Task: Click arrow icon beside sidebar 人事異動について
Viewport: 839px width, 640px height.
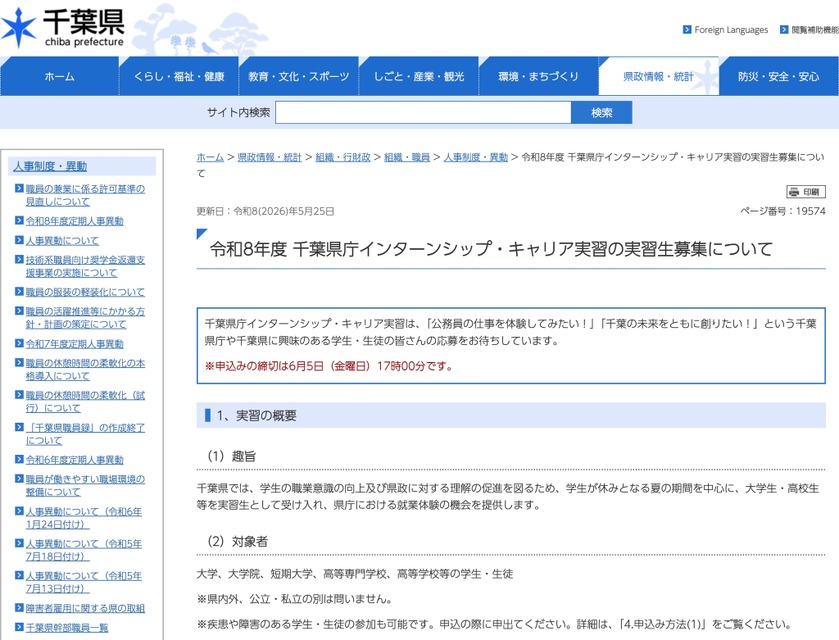Action: point(19,240)
